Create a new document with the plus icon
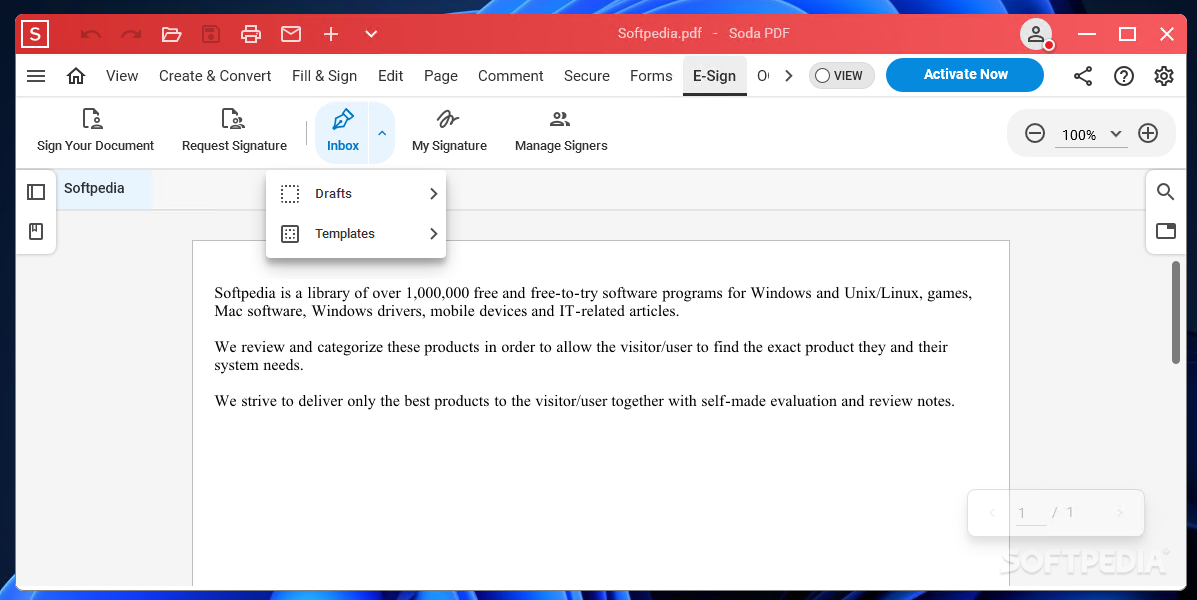The height and width of the screenshot is (600, 1197). (x=331, y=34)
